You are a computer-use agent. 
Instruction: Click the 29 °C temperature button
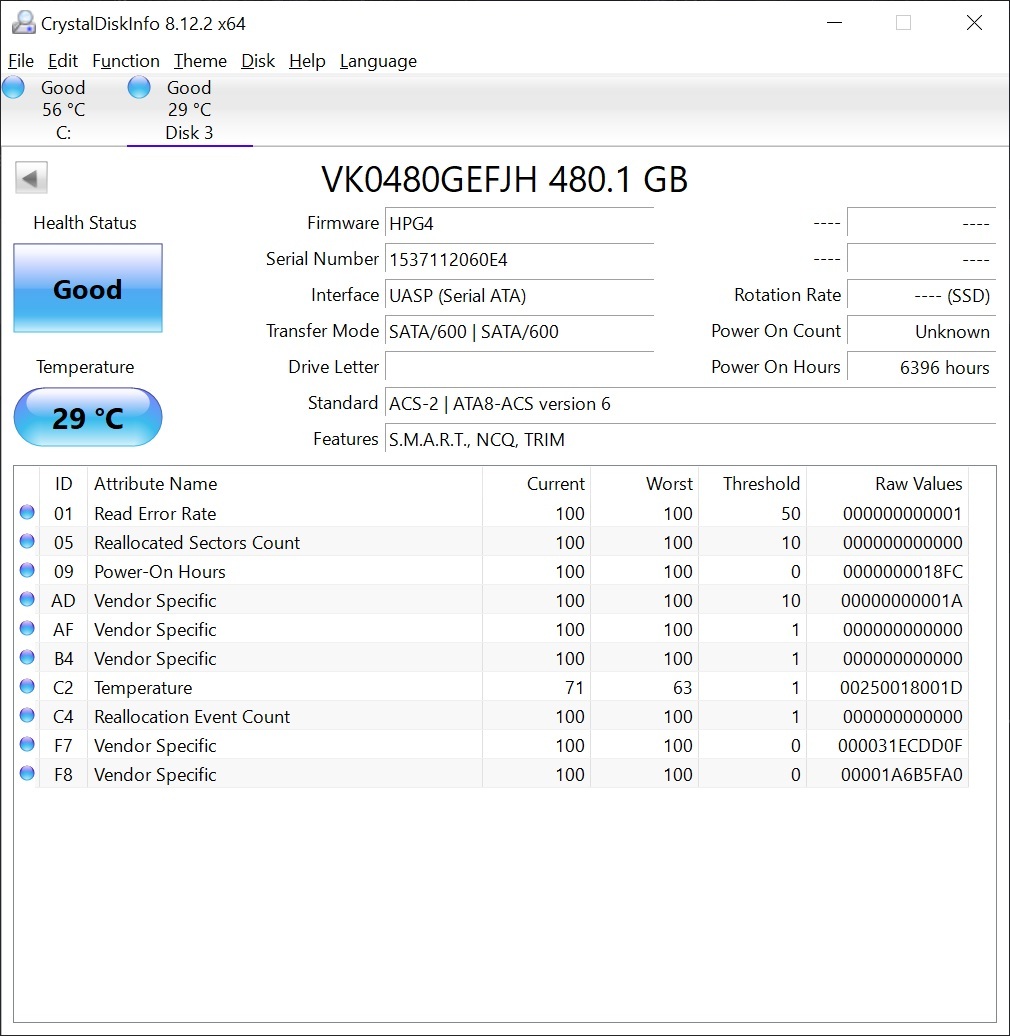click(88, 418)
